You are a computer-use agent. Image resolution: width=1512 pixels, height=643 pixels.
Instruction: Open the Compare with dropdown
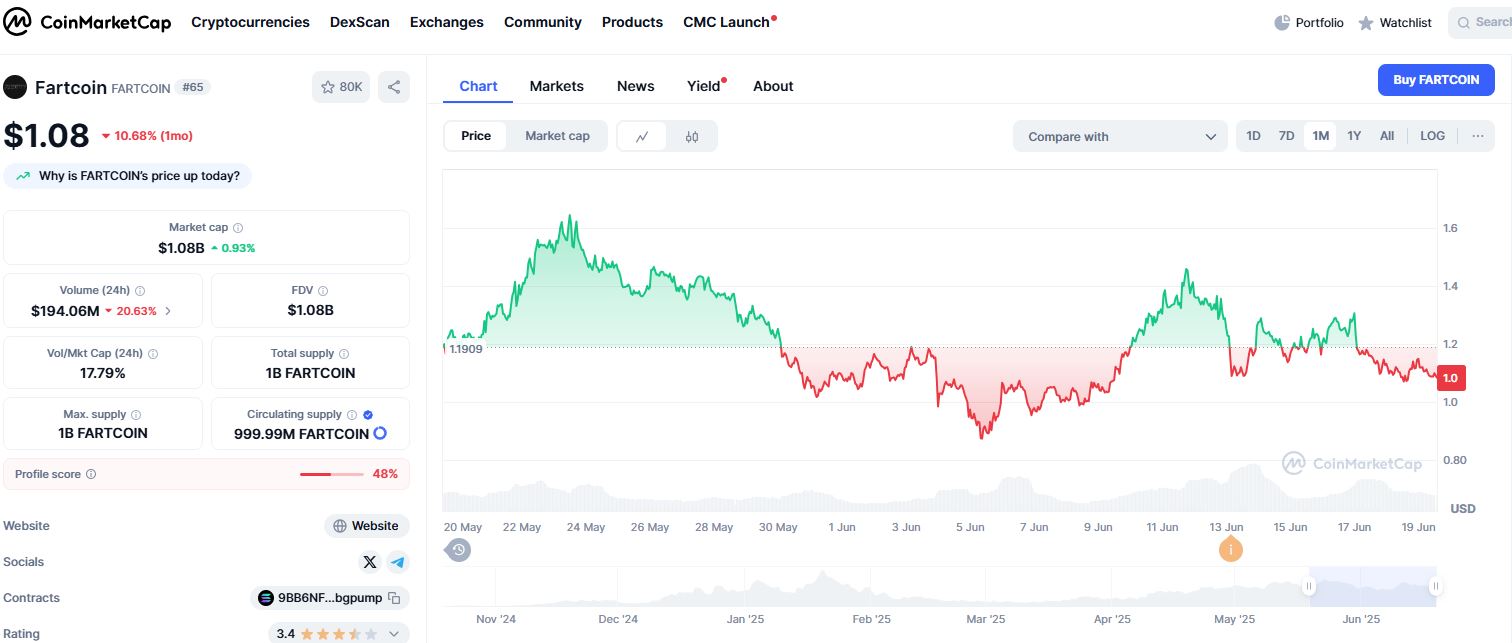pyautogui.click(x=1120, y=137)
